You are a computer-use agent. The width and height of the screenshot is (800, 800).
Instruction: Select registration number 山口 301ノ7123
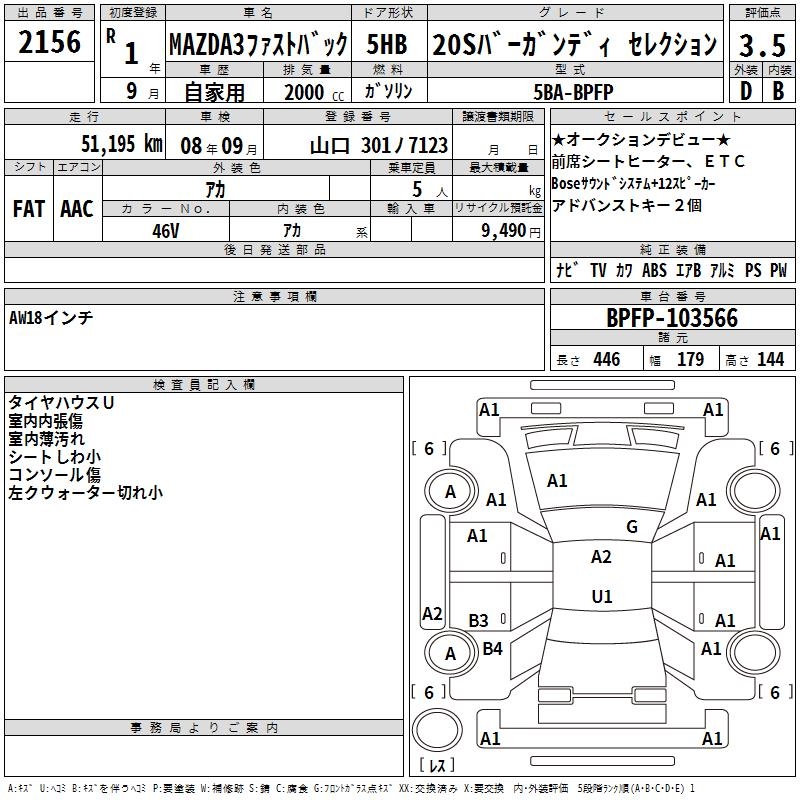click(x=379, y=146)
